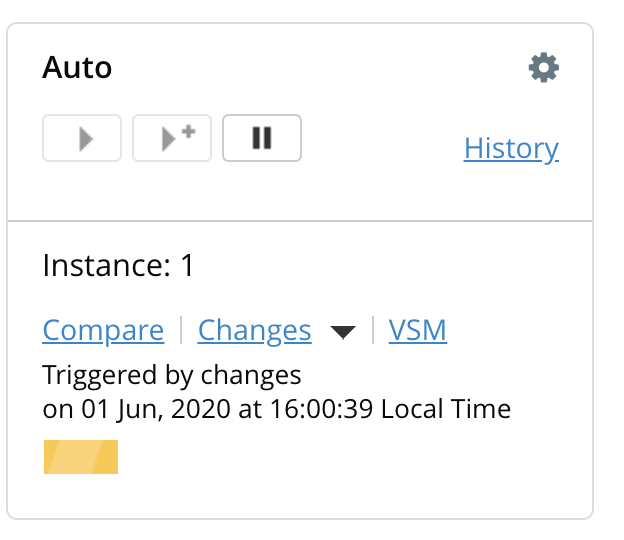
Task: Click the Auto pipeline name heading
Action: pyautogui.click(x=77, y=68)
